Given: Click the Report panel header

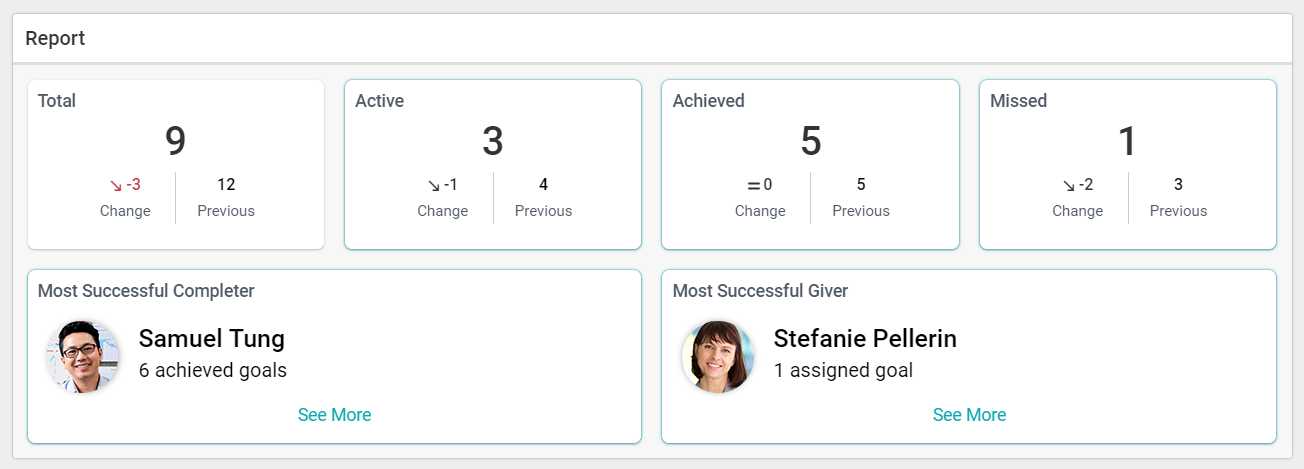Looking at the screenshot, I should point(55,39).
